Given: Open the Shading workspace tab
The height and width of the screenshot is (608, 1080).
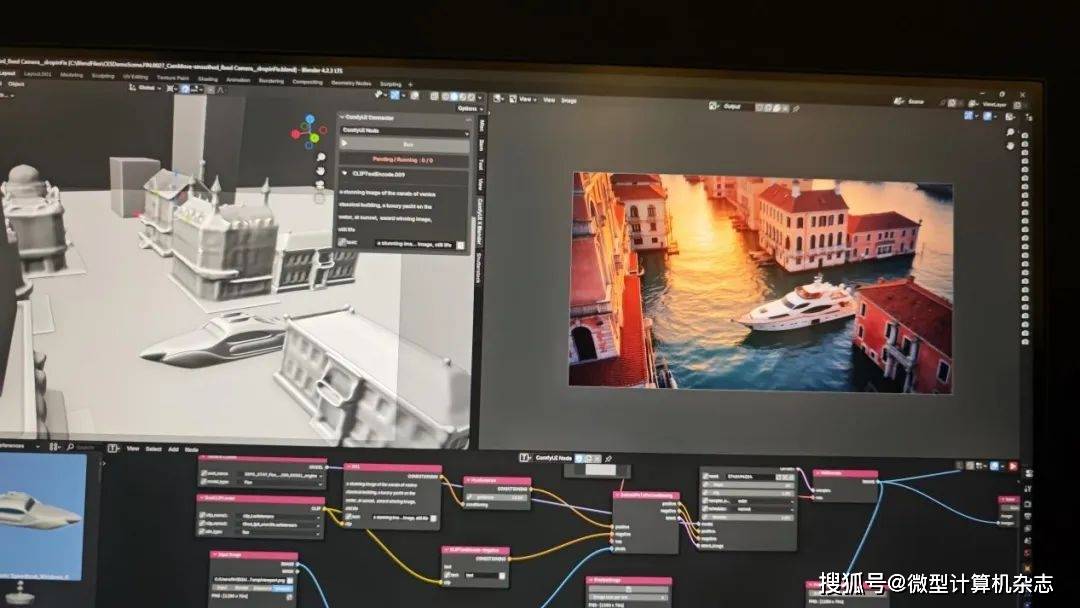Looking at the screenshot, I should [207, 79].
